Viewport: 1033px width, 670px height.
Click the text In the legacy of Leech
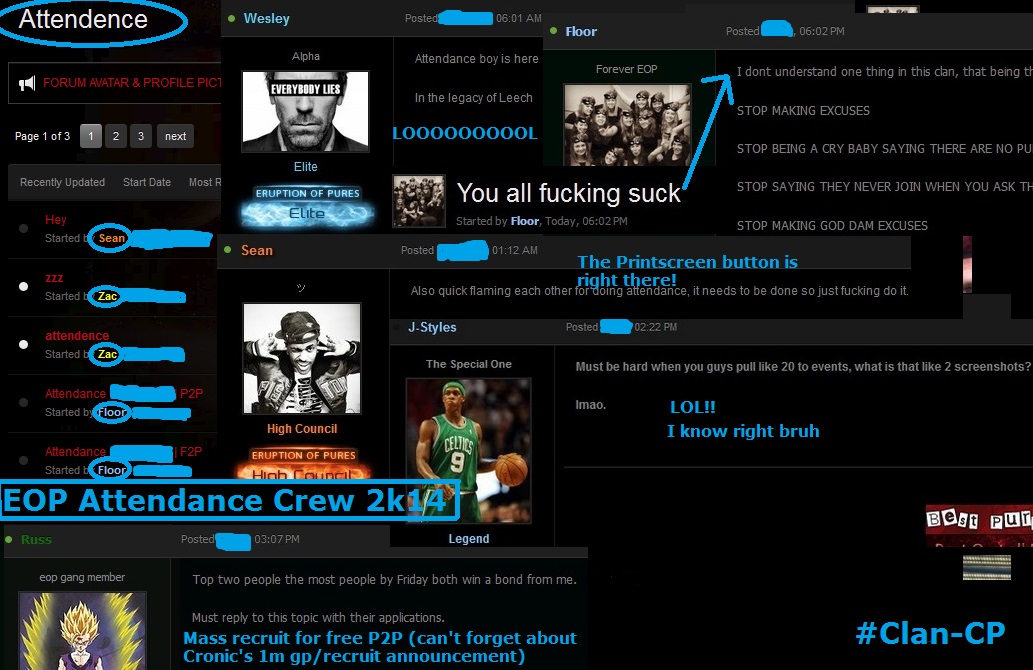point(474,98)
